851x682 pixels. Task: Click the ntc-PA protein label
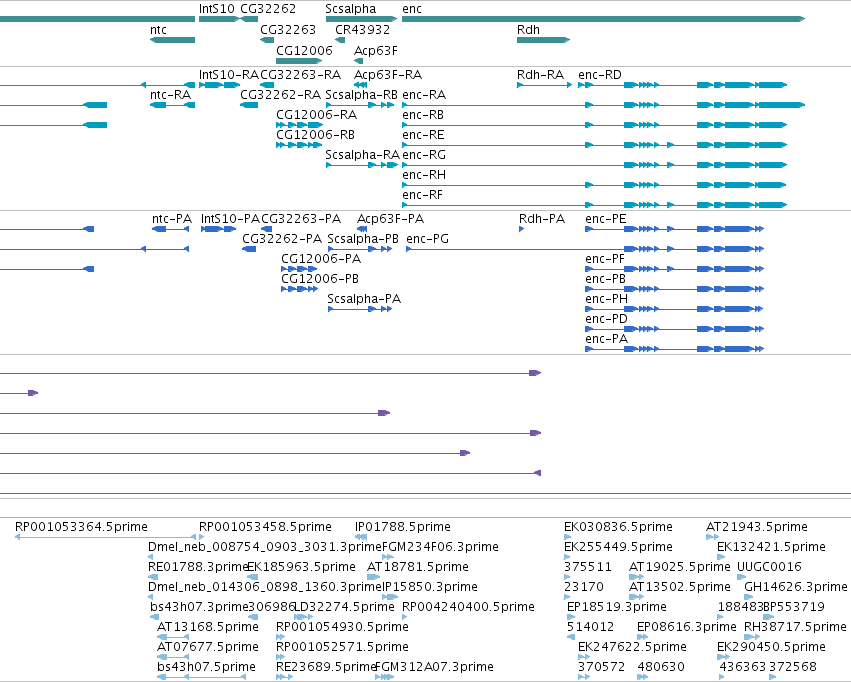coord(172,219)
